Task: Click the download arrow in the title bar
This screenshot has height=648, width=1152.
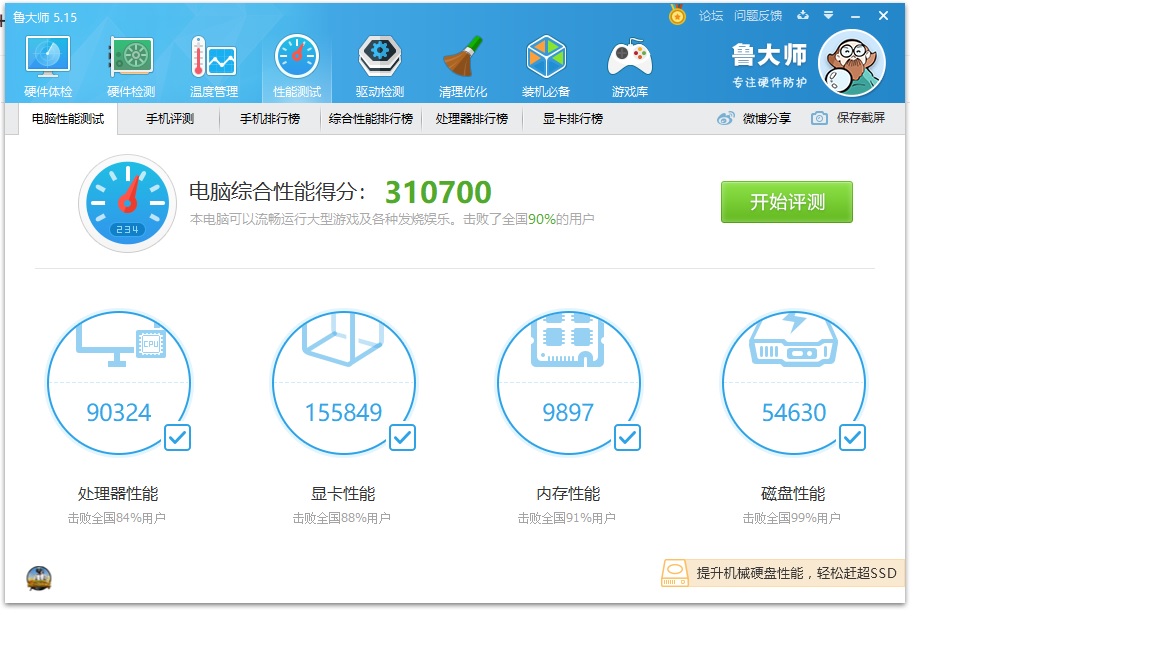Action: click(803, 16)
